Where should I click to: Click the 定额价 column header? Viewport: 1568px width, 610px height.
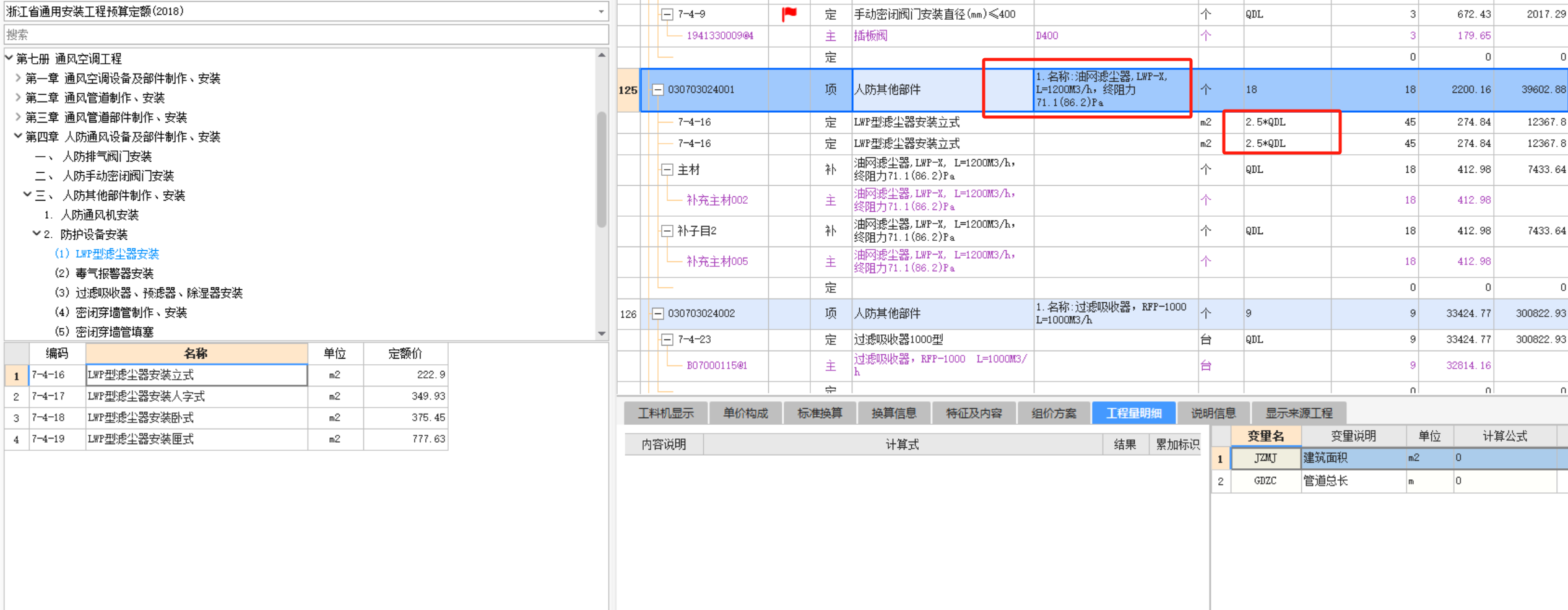pyautogui.click(x=405, y=354)
